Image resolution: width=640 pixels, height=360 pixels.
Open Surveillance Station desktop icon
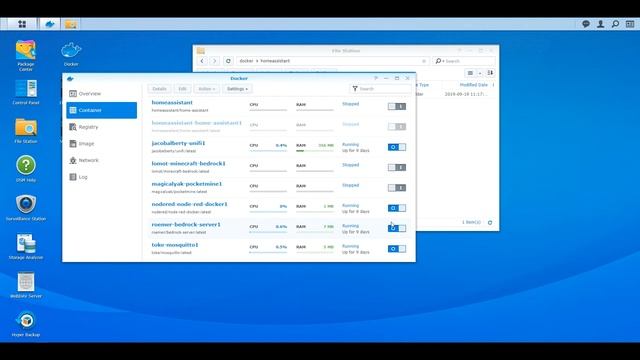26,207
